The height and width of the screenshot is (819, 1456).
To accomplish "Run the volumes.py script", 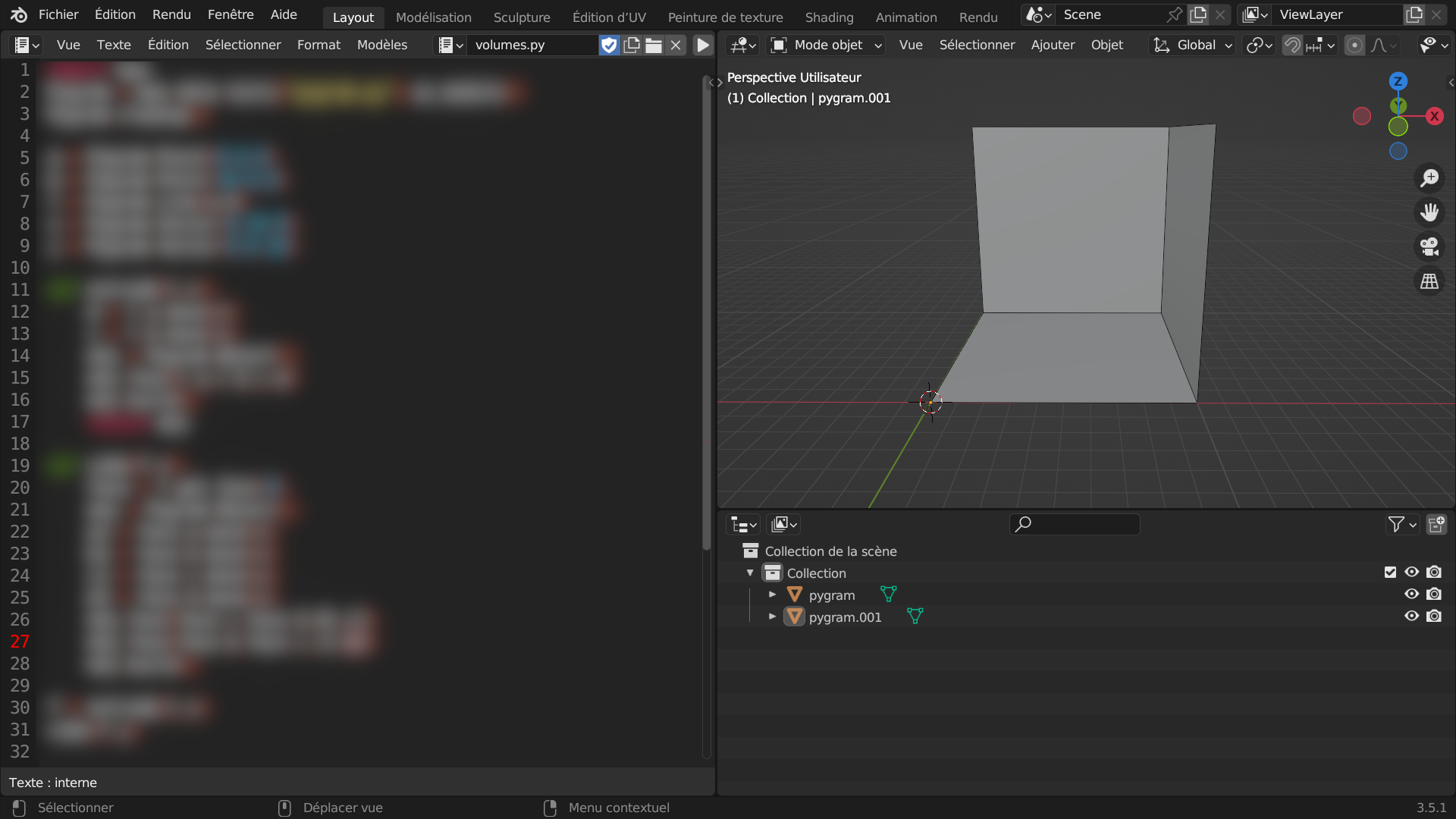I will pyautogui.click(x=703, y=45).
